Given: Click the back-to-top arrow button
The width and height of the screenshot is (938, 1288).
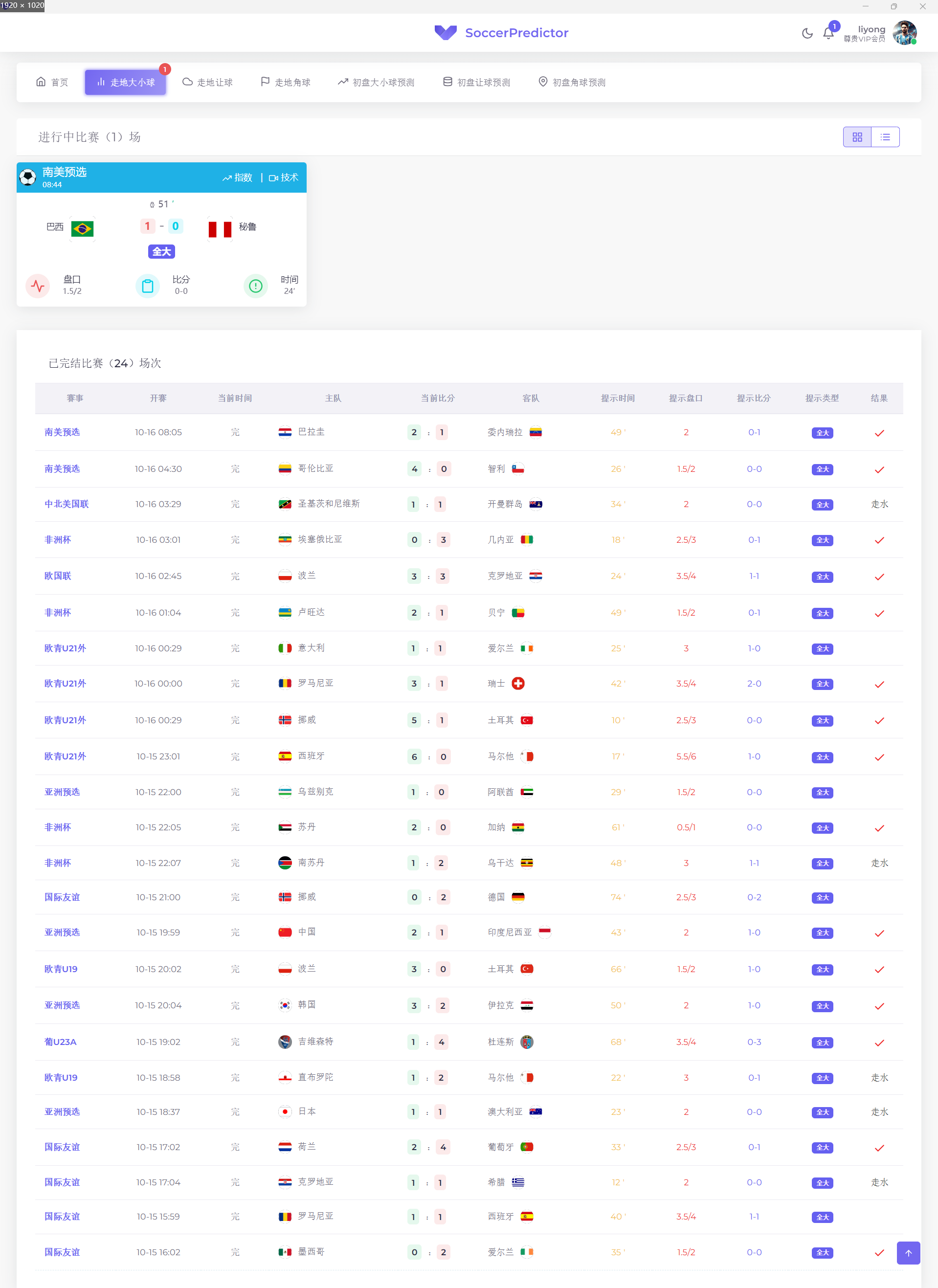Looking at the screenshot, I should pos(908,1253).
